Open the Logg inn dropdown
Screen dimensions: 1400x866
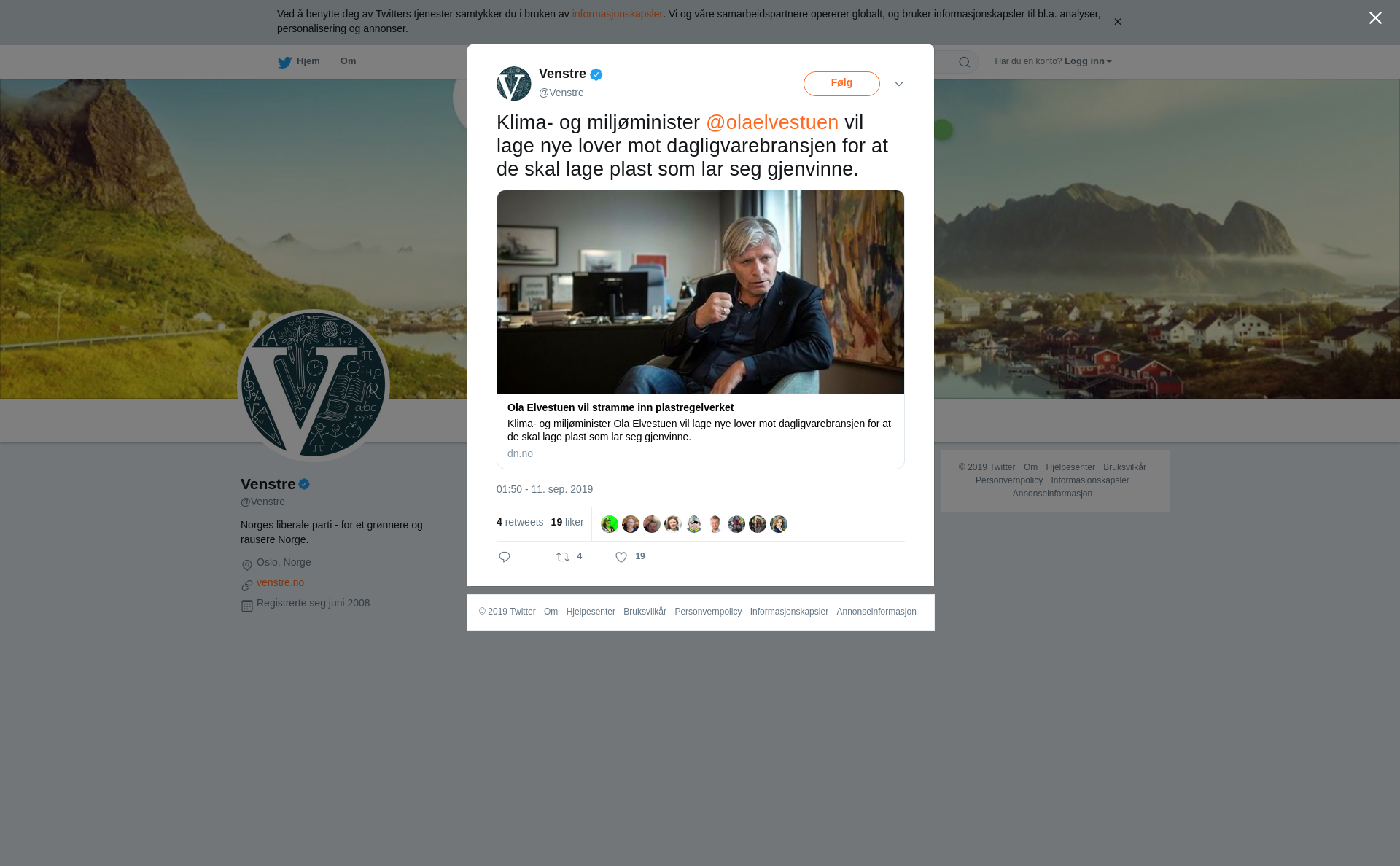[1088, 61]
